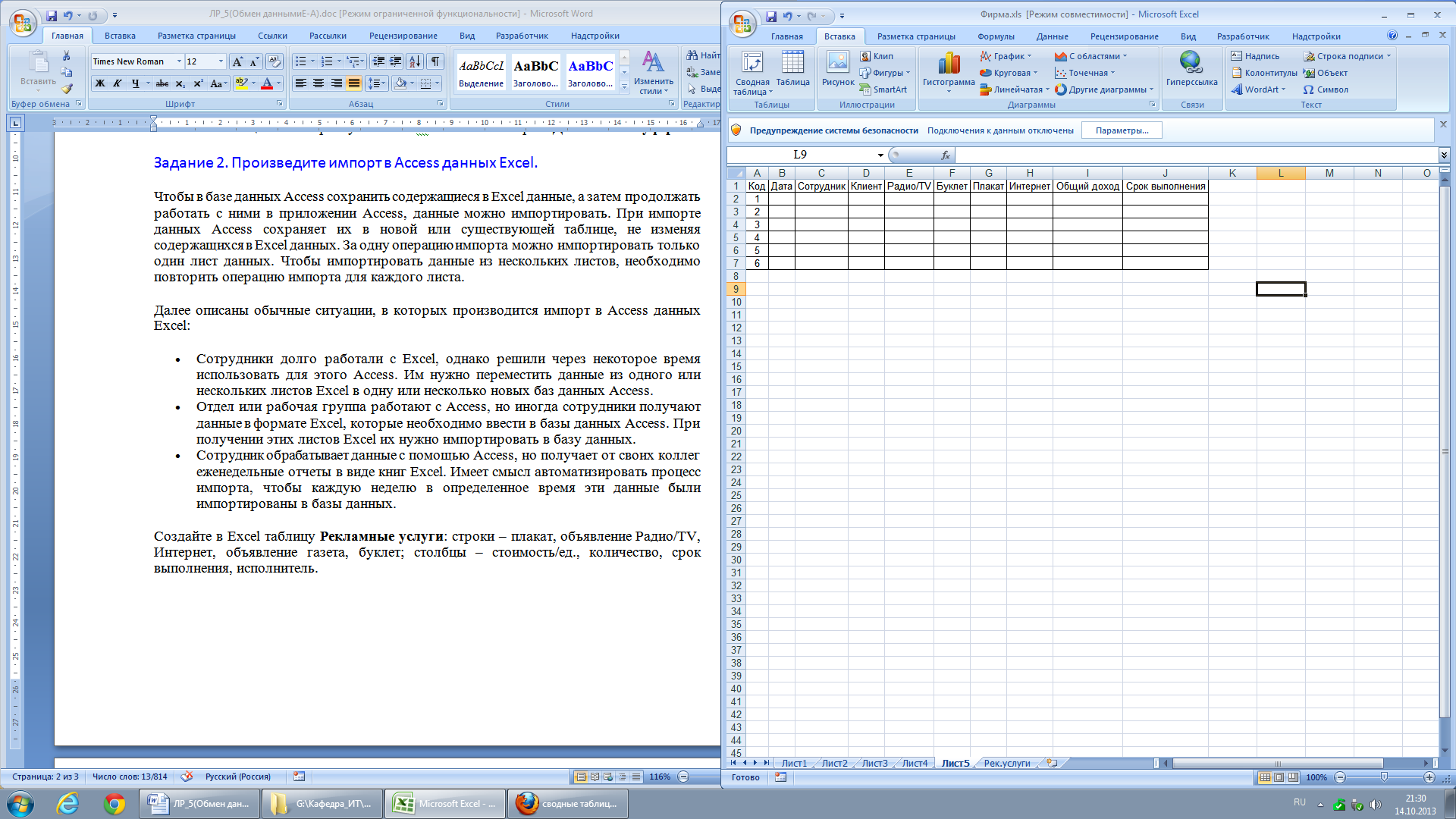Click Word taskbar button ЛР_5
This screenshot has width=1456, height=819.
tap(199, 804)
